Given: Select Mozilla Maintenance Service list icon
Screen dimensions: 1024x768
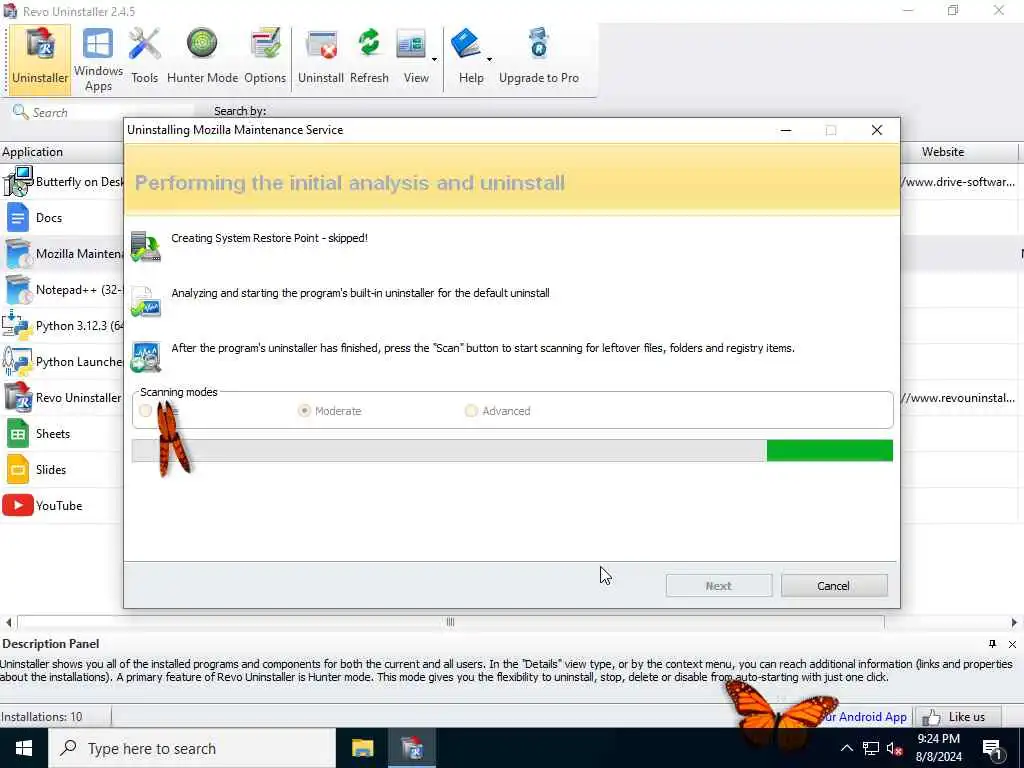Looking at the screenshot, I should [18, 253].
